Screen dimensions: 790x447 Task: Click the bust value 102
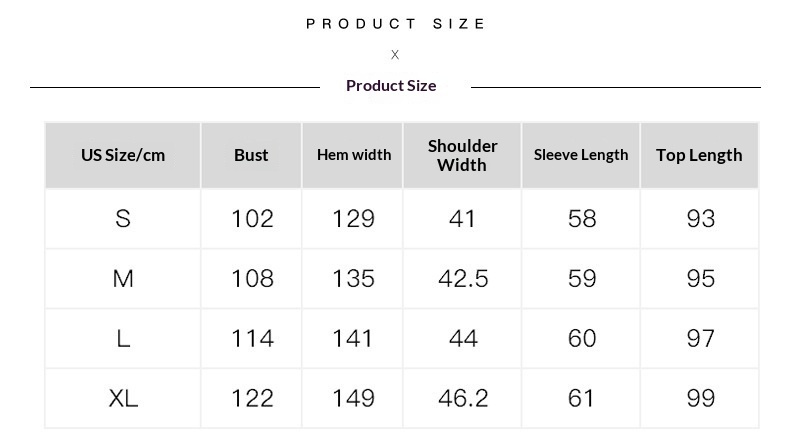coord(252,219)
